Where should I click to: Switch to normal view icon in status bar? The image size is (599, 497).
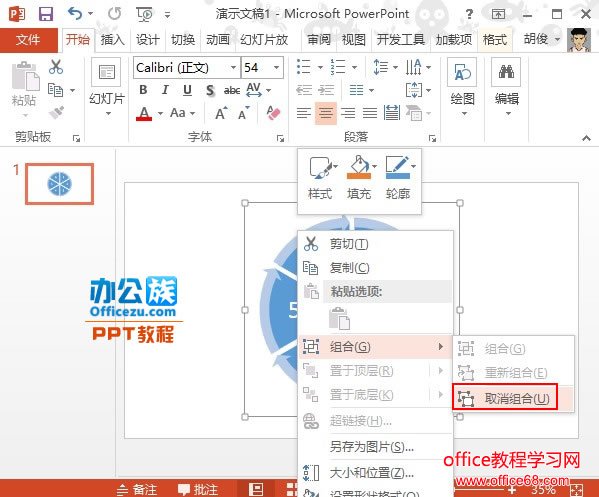(x=256, y=489)
